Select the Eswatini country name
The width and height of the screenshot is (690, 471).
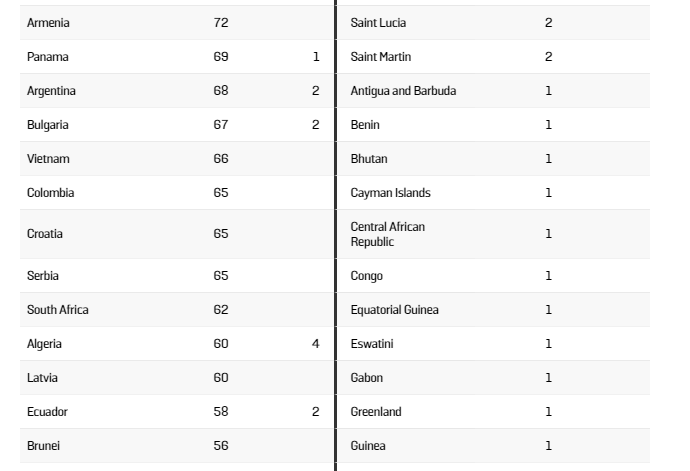[x=372, y=344]
